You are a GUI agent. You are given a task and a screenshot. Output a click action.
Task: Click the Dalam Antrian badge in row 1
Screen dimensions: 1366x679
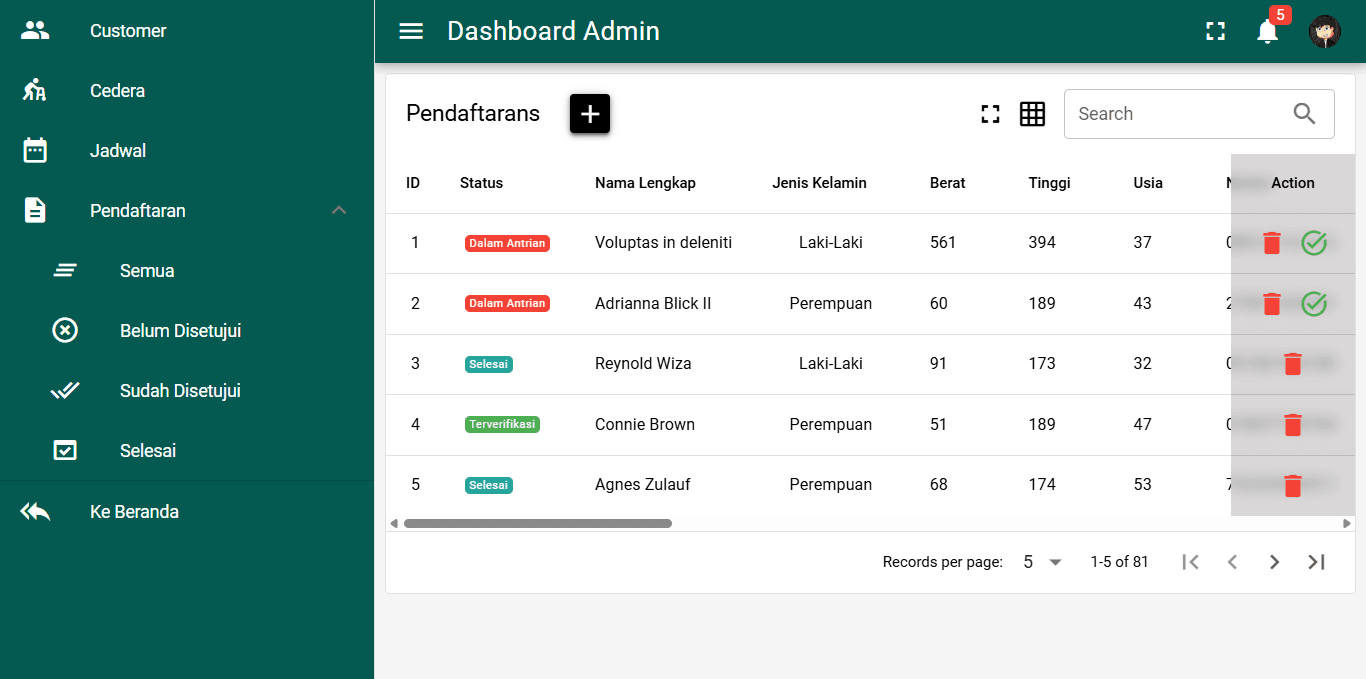click(x=507, y=243)
